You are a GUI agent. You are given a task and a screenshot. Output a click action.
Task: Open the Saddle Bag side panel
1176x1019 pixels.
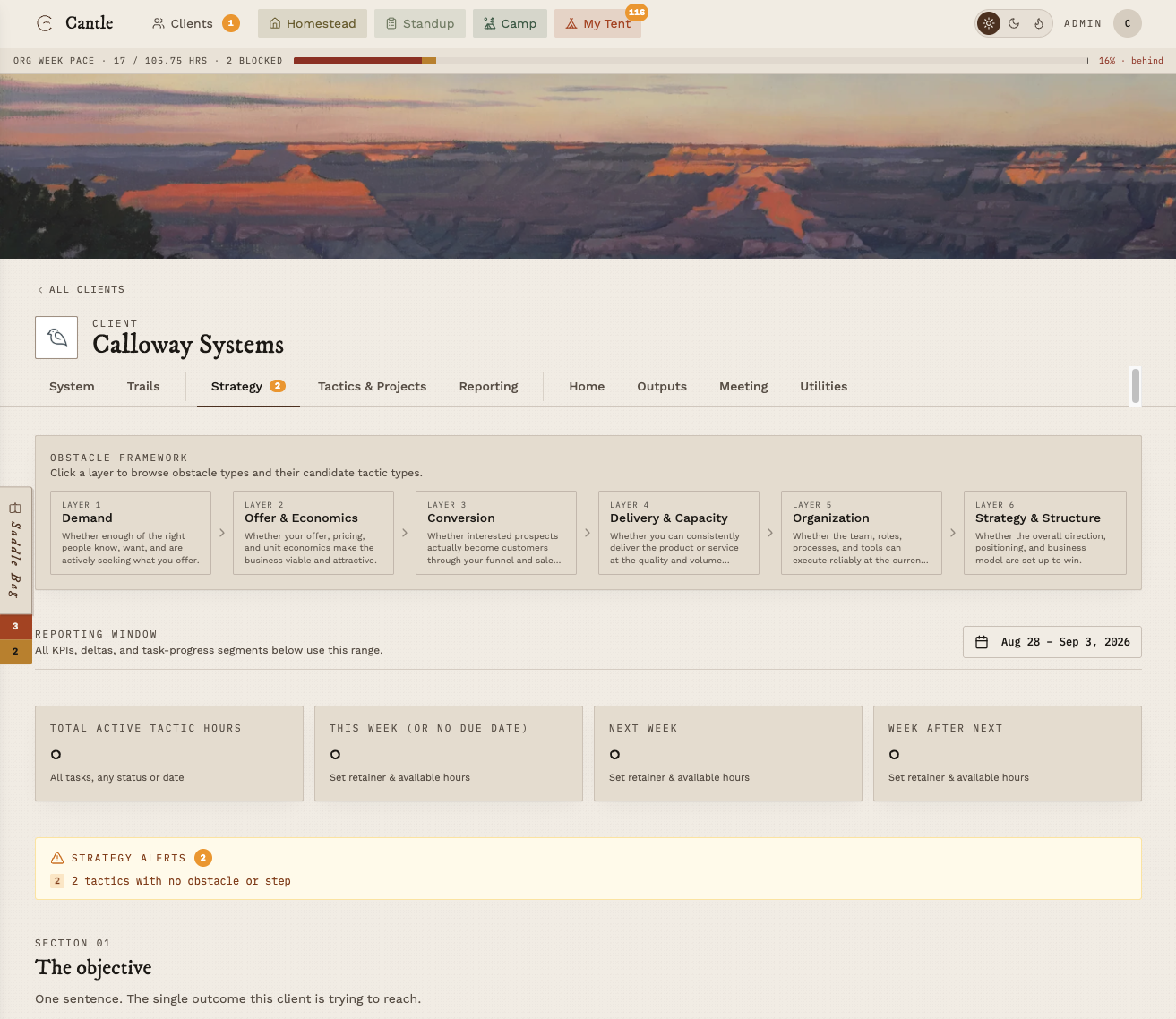(x=15, y=551)
